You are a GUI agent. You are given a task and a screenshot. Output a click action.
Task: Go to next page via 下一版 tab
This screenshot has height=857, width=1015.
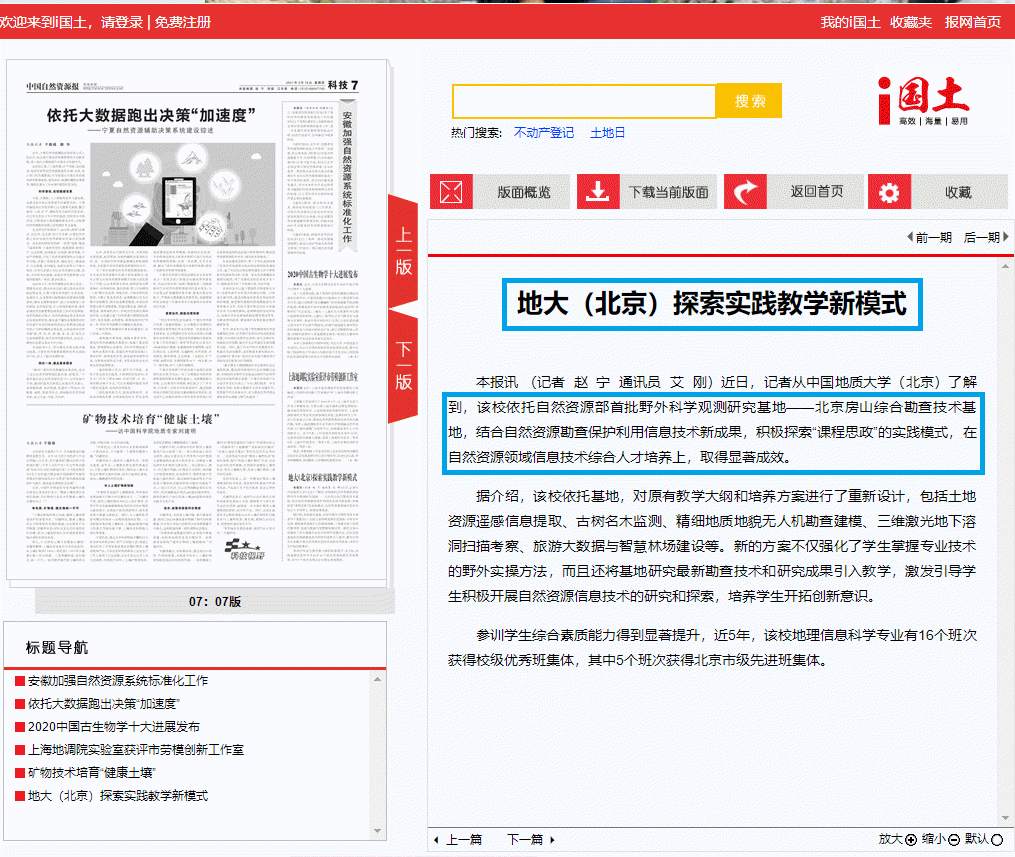[x=403, y=365]
